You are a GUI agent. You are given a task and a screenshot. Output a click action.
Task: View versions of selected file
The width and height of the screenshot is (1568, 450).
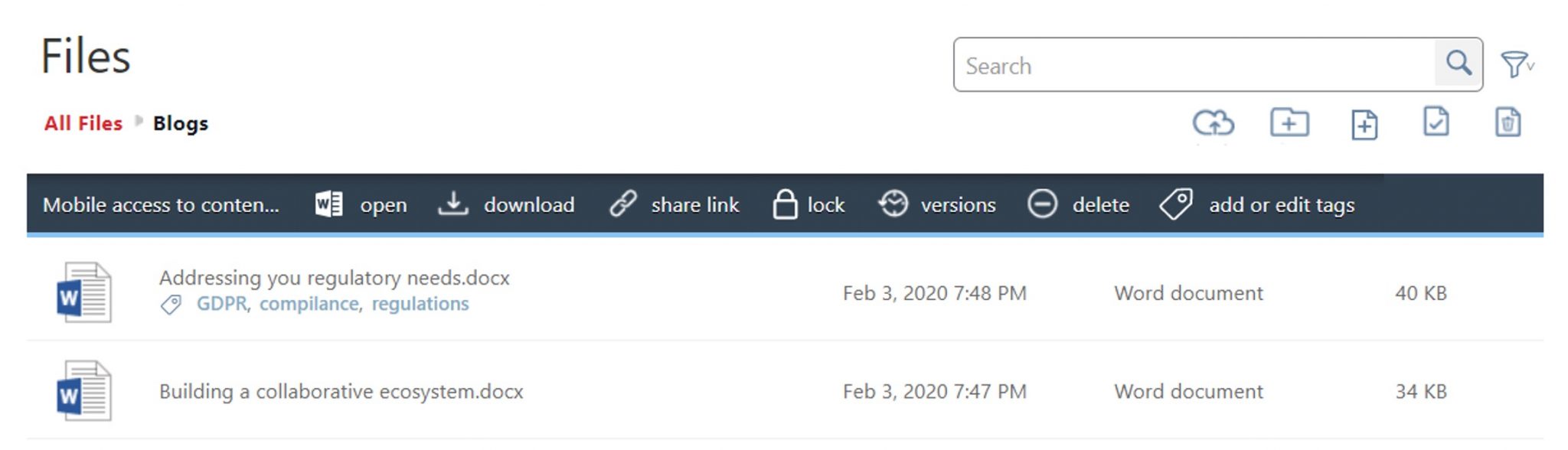coord(937,204)
